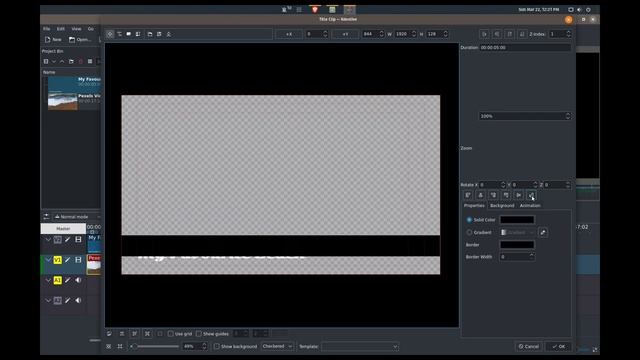Enable the Use grid checkbox
The width and height of the screenshot is (640, 360).
coord(171,334)
